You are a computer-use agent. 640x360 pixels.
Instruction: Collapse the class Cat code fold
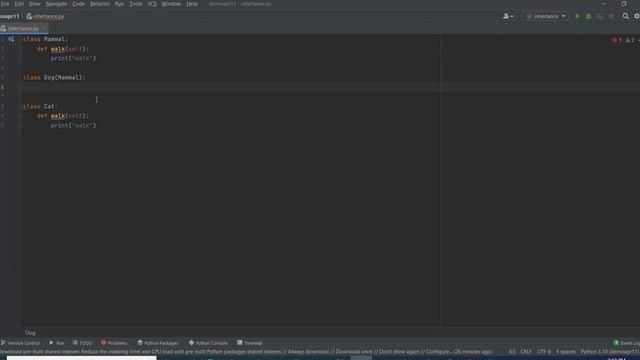[x=20, y=106]
